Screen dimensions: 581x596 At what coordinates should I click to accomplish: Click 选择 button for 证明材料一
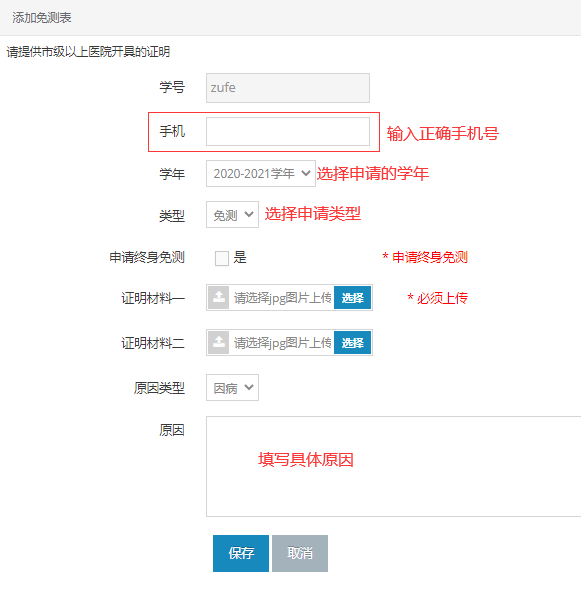[x=352, y=297]
